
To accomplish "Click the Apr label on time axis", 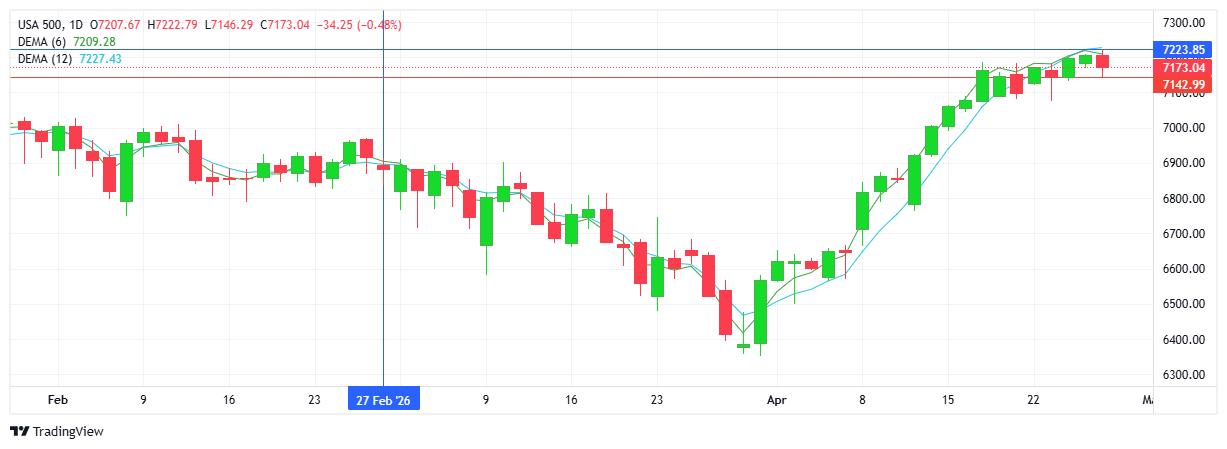I will 777,400.
